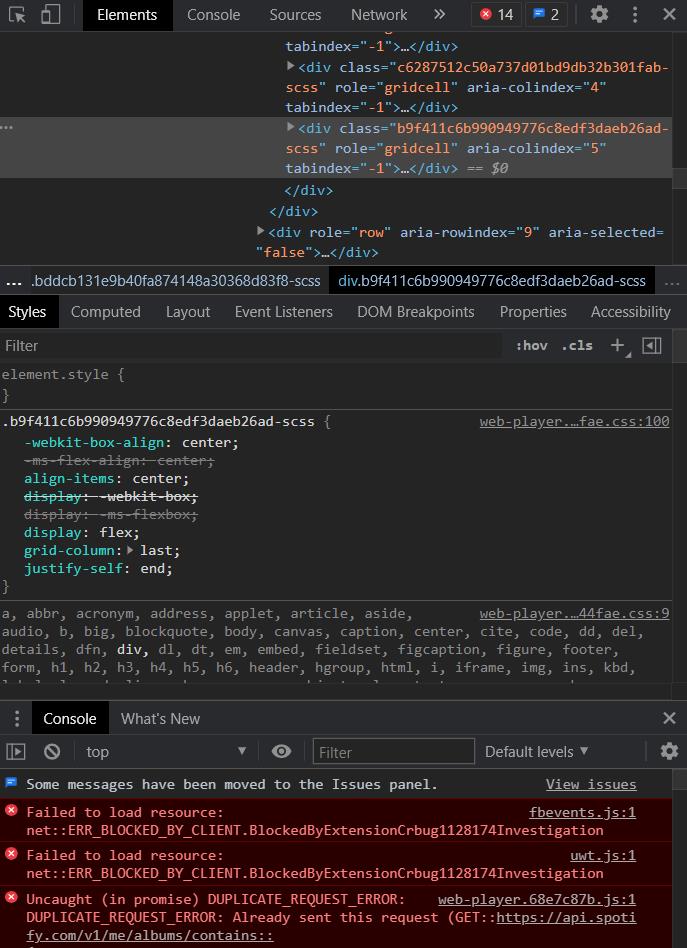
Task: Expand the aria-rowindex 9 row div
Action: tap(261, 231)
